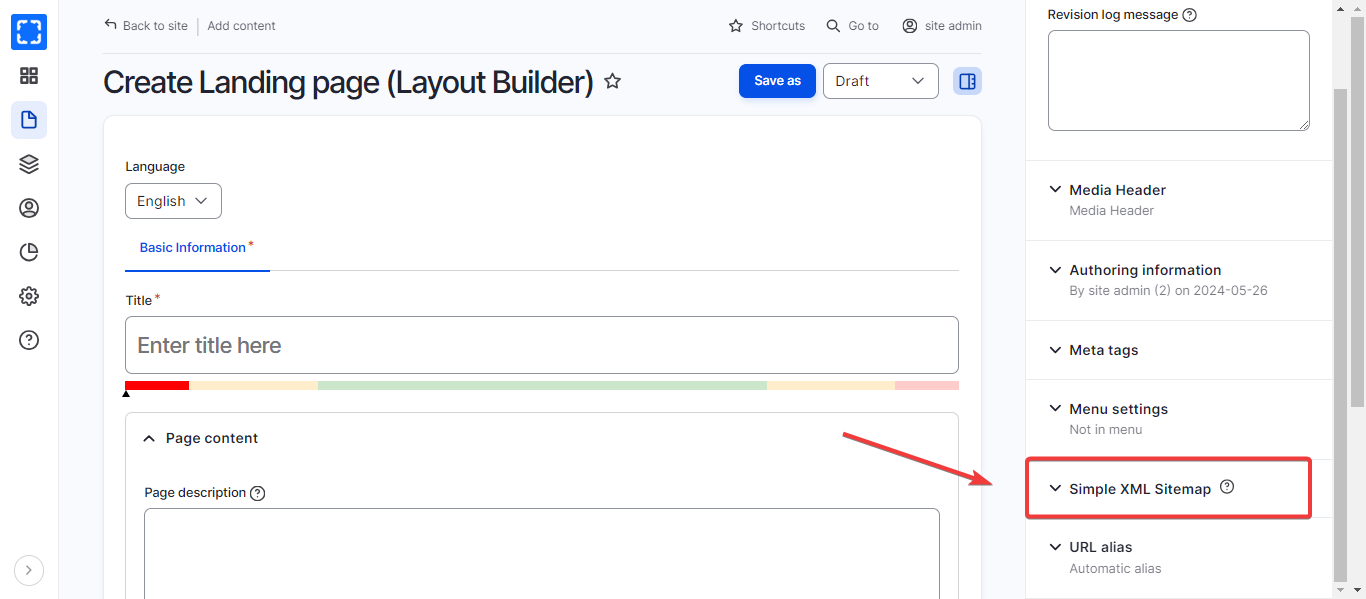Open the site admin user menu
The height and width of the screenshot is (599, 1366).
click(x=942, y=26)
